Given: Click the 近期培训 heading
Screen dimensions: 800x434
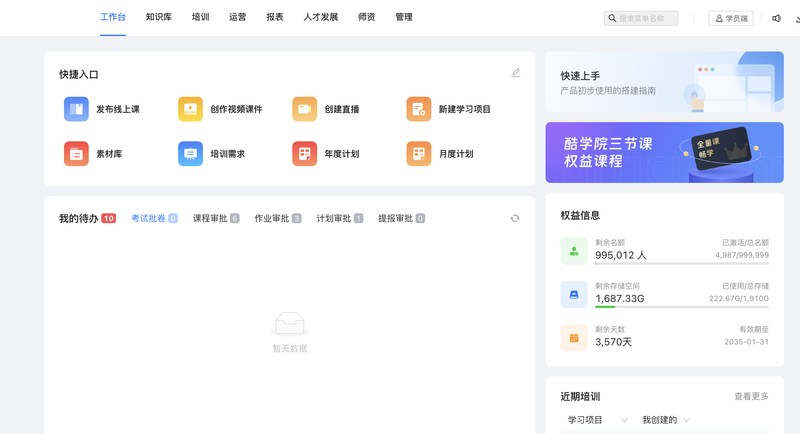Looking at the screenshot, I should coord(580,396).
